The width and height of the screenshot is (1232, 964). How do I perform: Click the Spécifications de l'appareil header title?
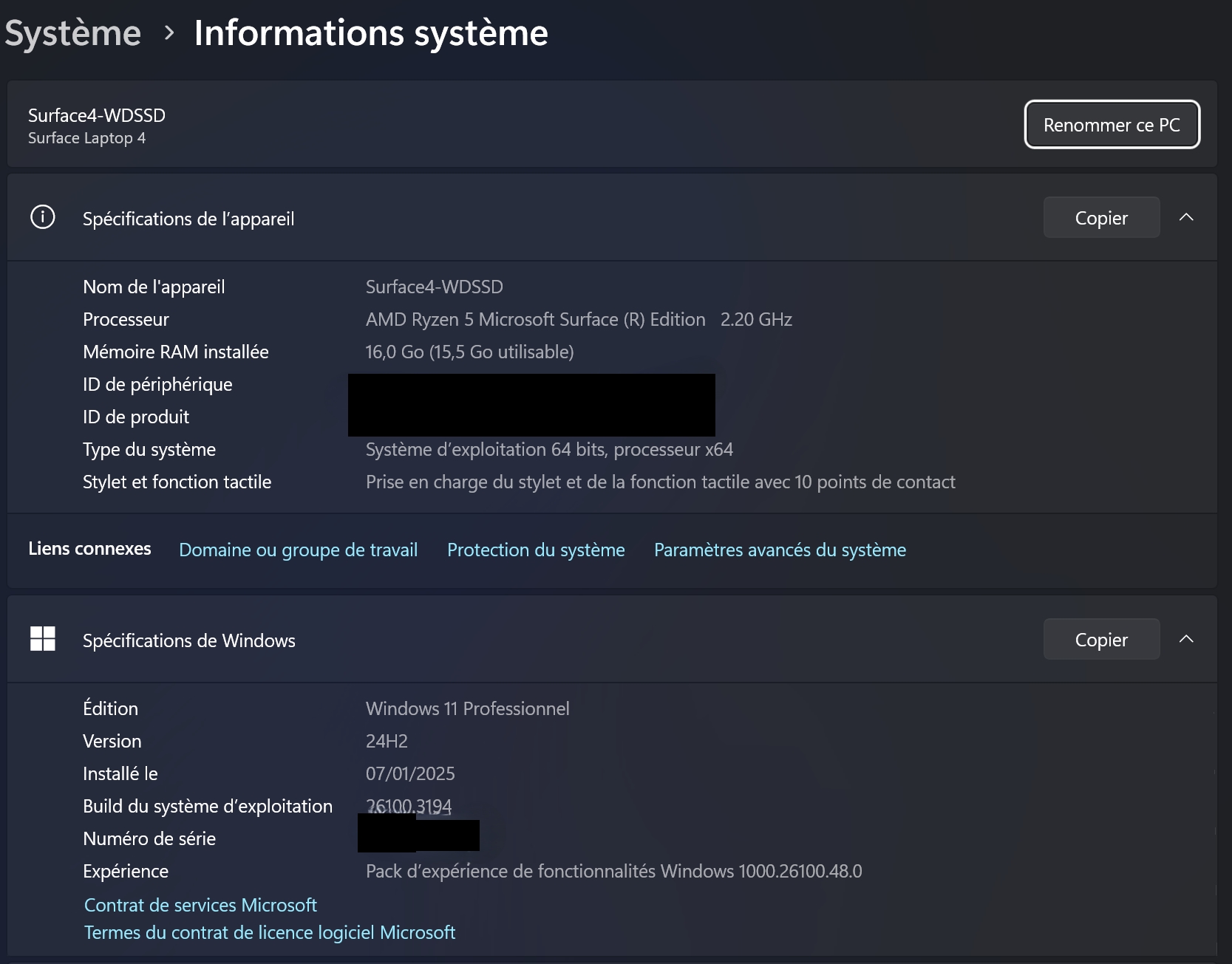pyautogui.click(x=188, y=219)
